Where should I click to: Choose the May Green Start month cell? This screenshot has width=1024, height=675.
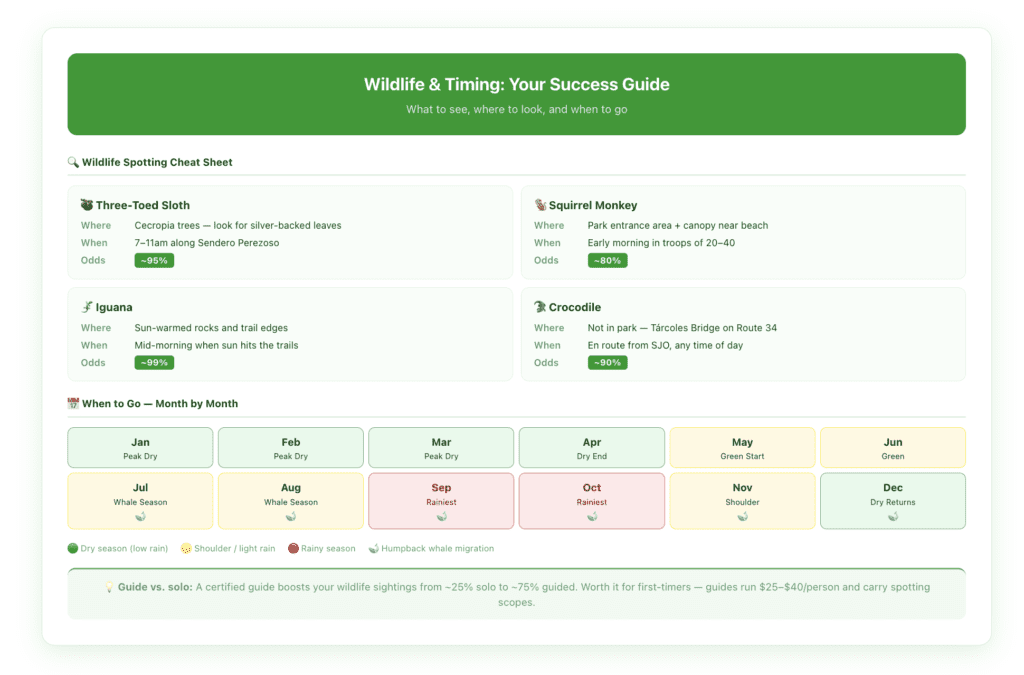click(742, 448)
